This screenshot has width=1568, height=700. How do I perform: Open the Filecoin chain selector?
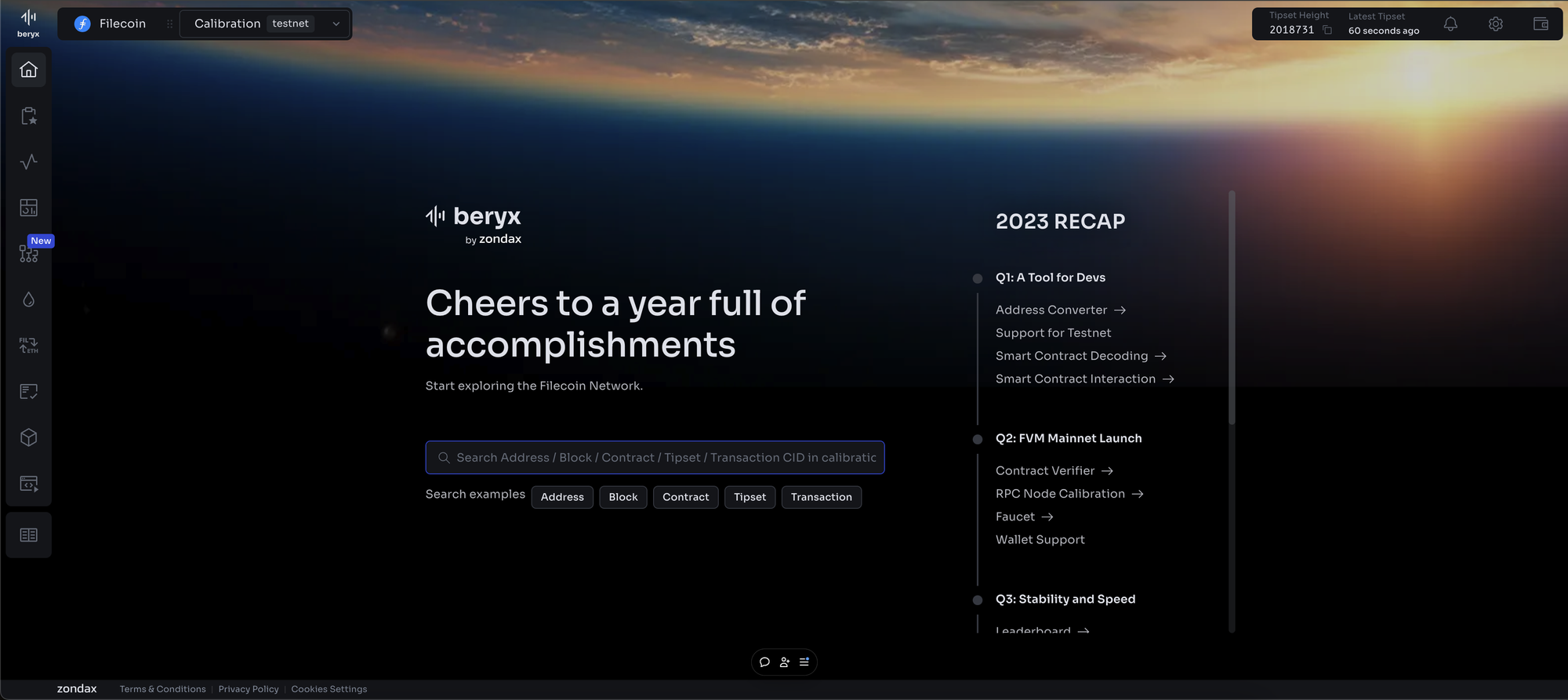coord(111,24)
